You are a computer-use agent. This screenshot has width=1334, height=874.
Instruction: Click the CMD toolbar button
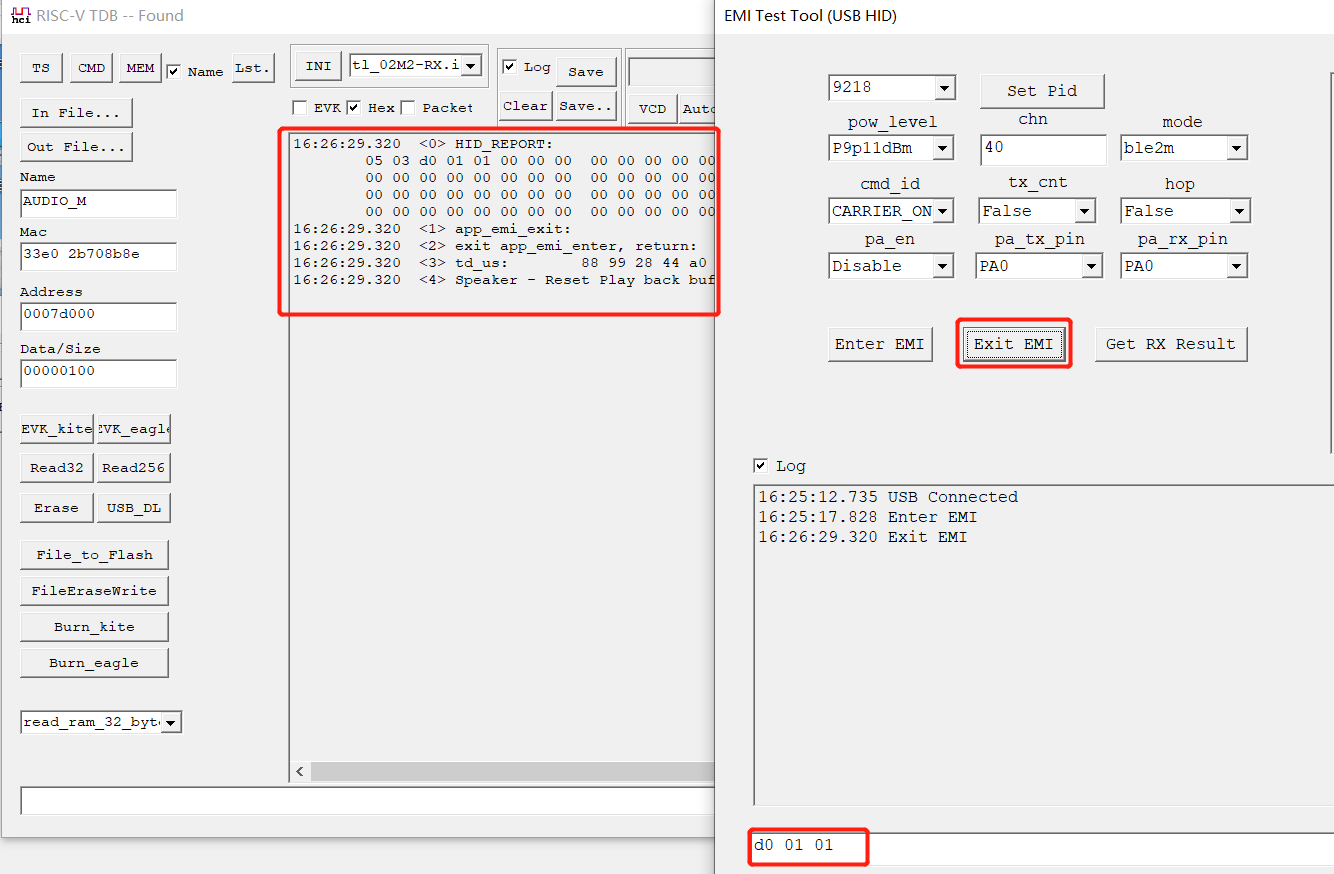tap(91, 68)
